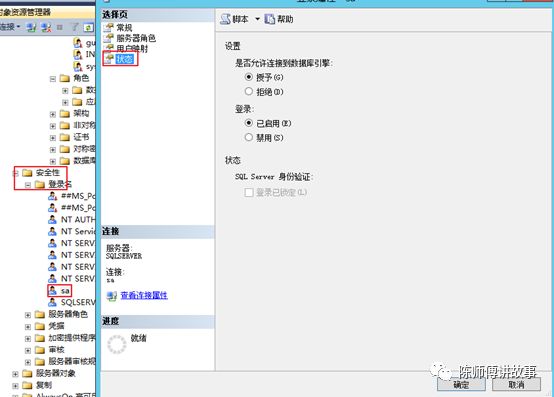This screenshot has width=554, height=397.
Task: Click the filter icon in Object Explorer toolbar
Action: pyautogui.click(x=75, y=27)
